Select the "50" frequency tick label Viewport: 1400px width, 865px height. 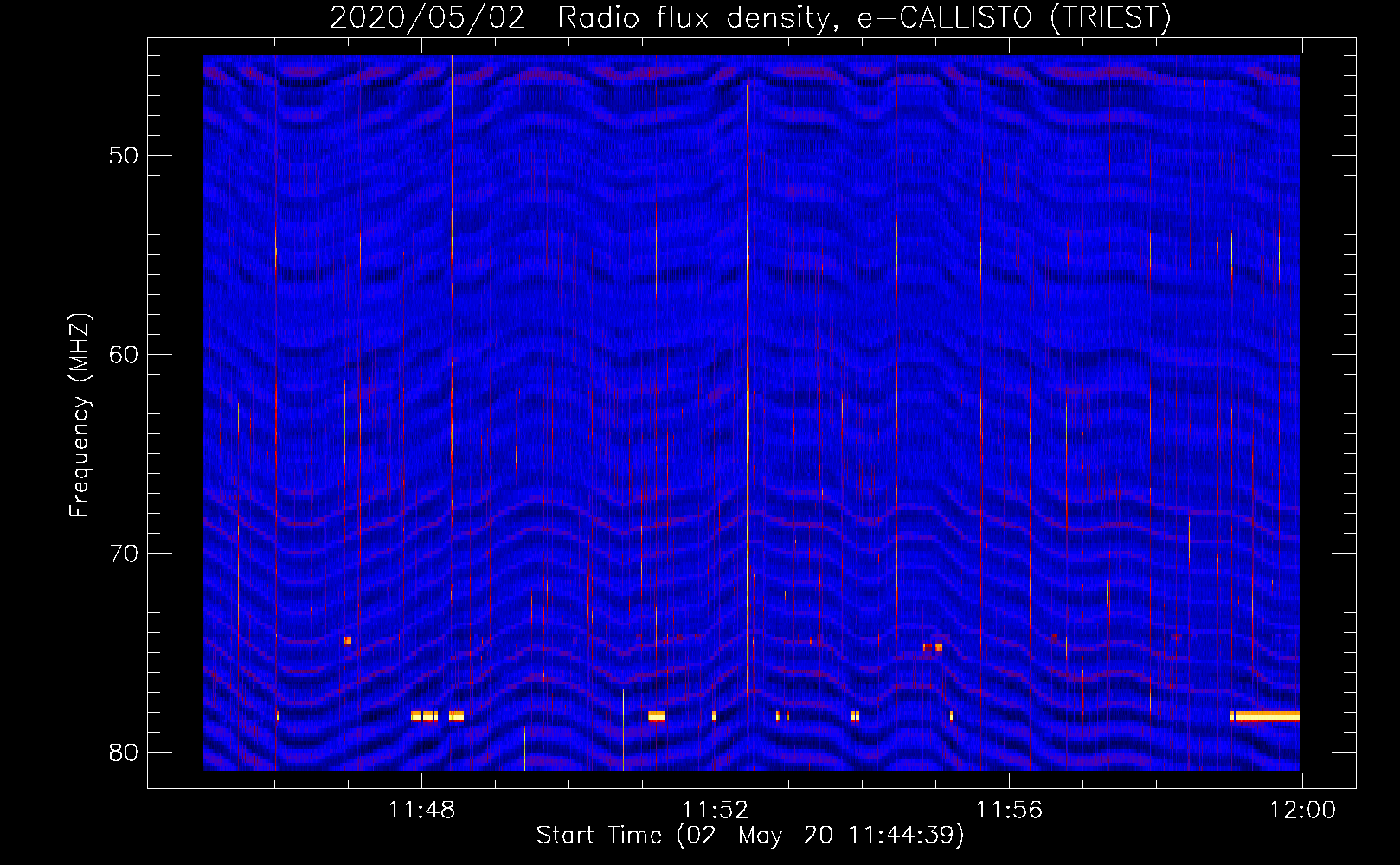click(x=124, y=156)
